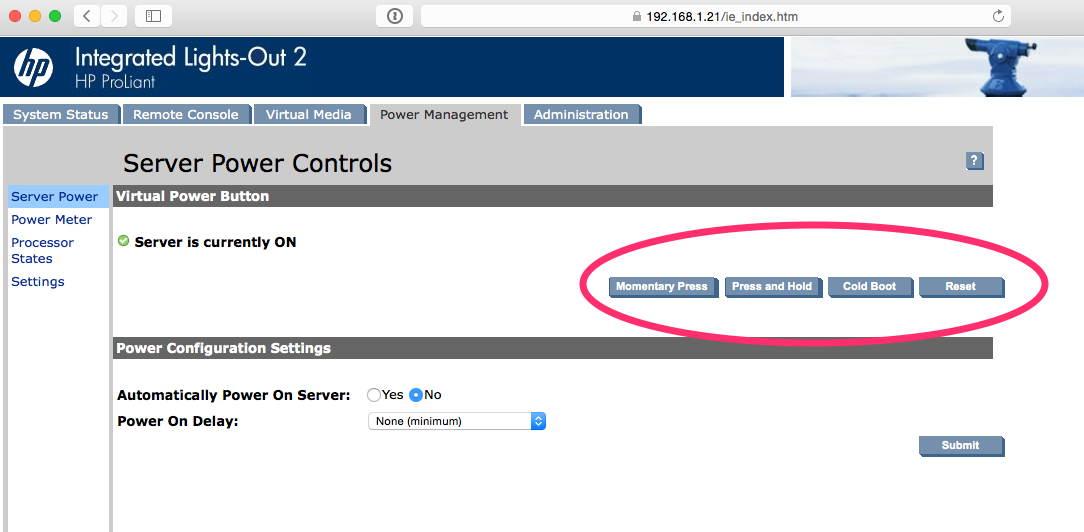Click the browser address bar

[x=715, y=16]
